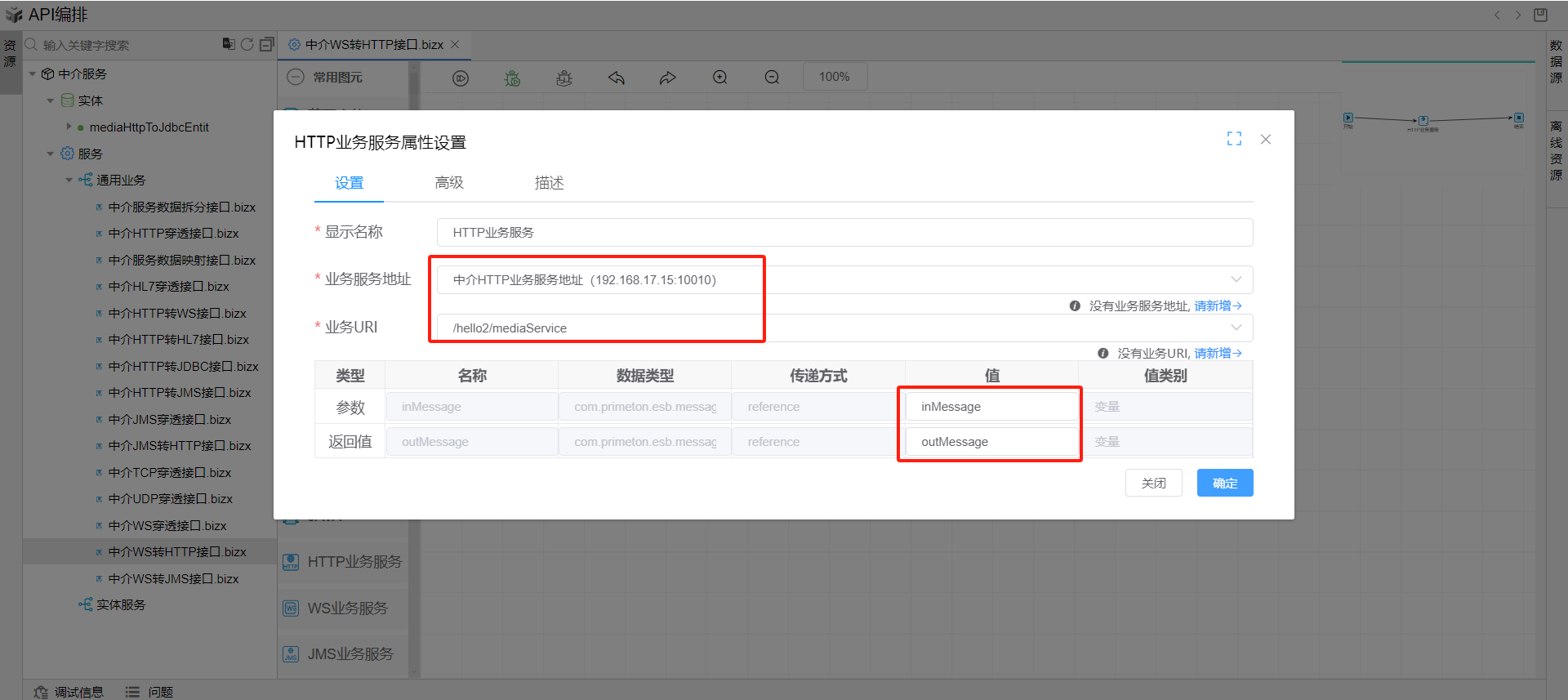
Task: Switch to the 高级 tab
Action: (x=449, y=183)
